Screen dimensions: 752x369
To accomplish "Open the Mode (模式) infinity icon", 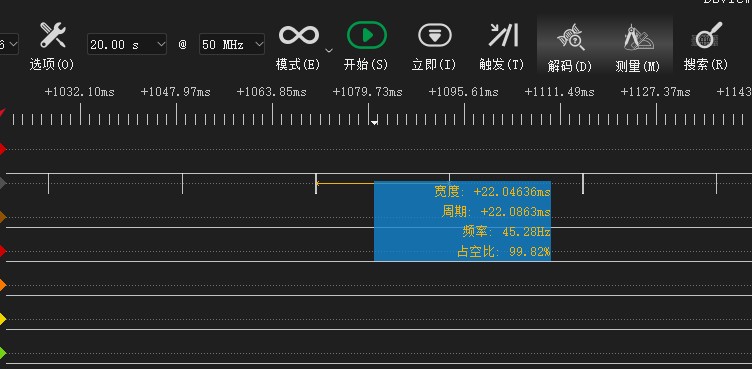I will point(298,36).
